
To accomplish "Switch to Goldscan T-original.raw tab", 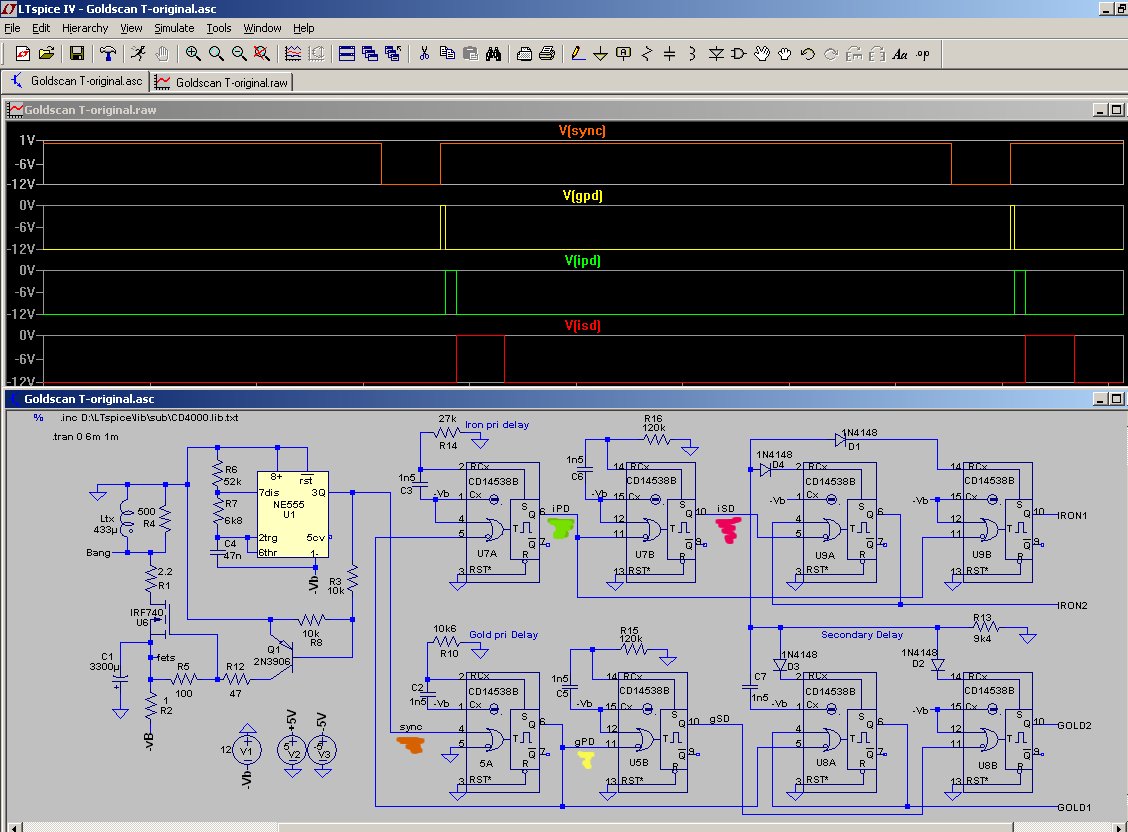I will coord(222,82).
